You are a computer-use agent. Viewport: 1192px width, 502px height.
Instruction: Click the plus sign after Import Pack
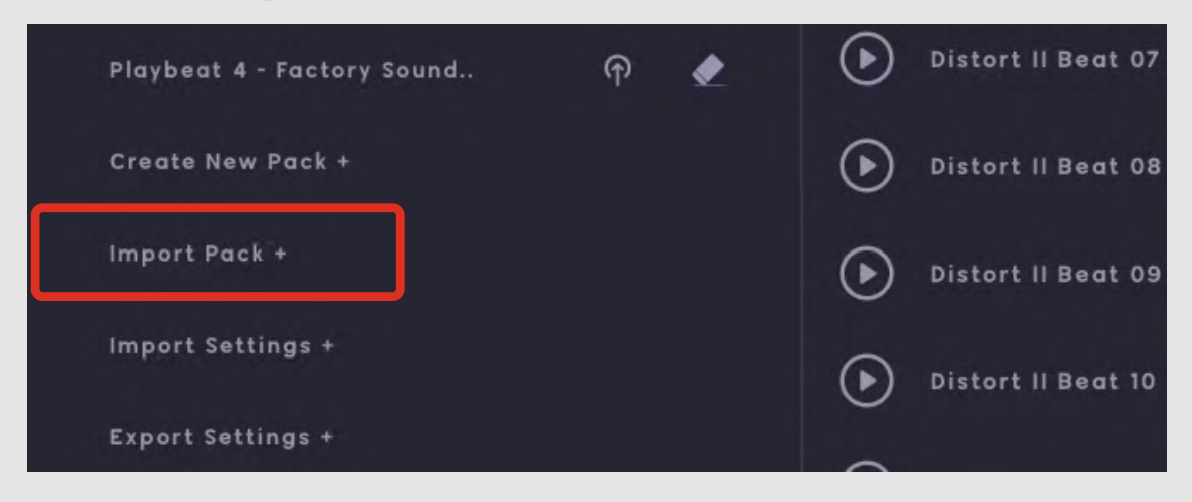[280, 254]
